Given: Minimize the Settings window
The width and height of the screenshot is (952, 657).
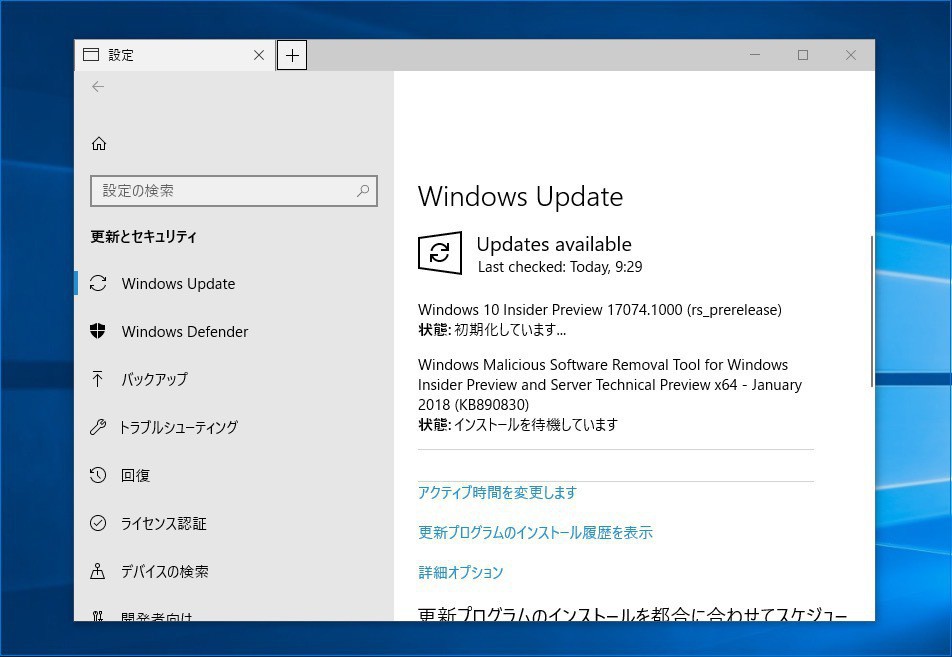Looking at the screenshot, I should [755, 55].
